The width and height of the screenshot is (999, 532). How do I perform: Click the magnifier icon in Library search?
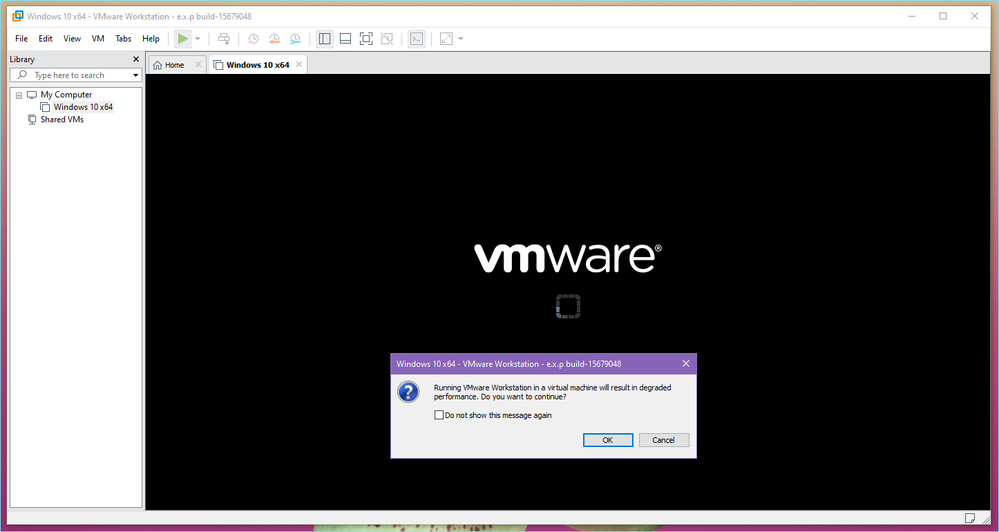22,75
